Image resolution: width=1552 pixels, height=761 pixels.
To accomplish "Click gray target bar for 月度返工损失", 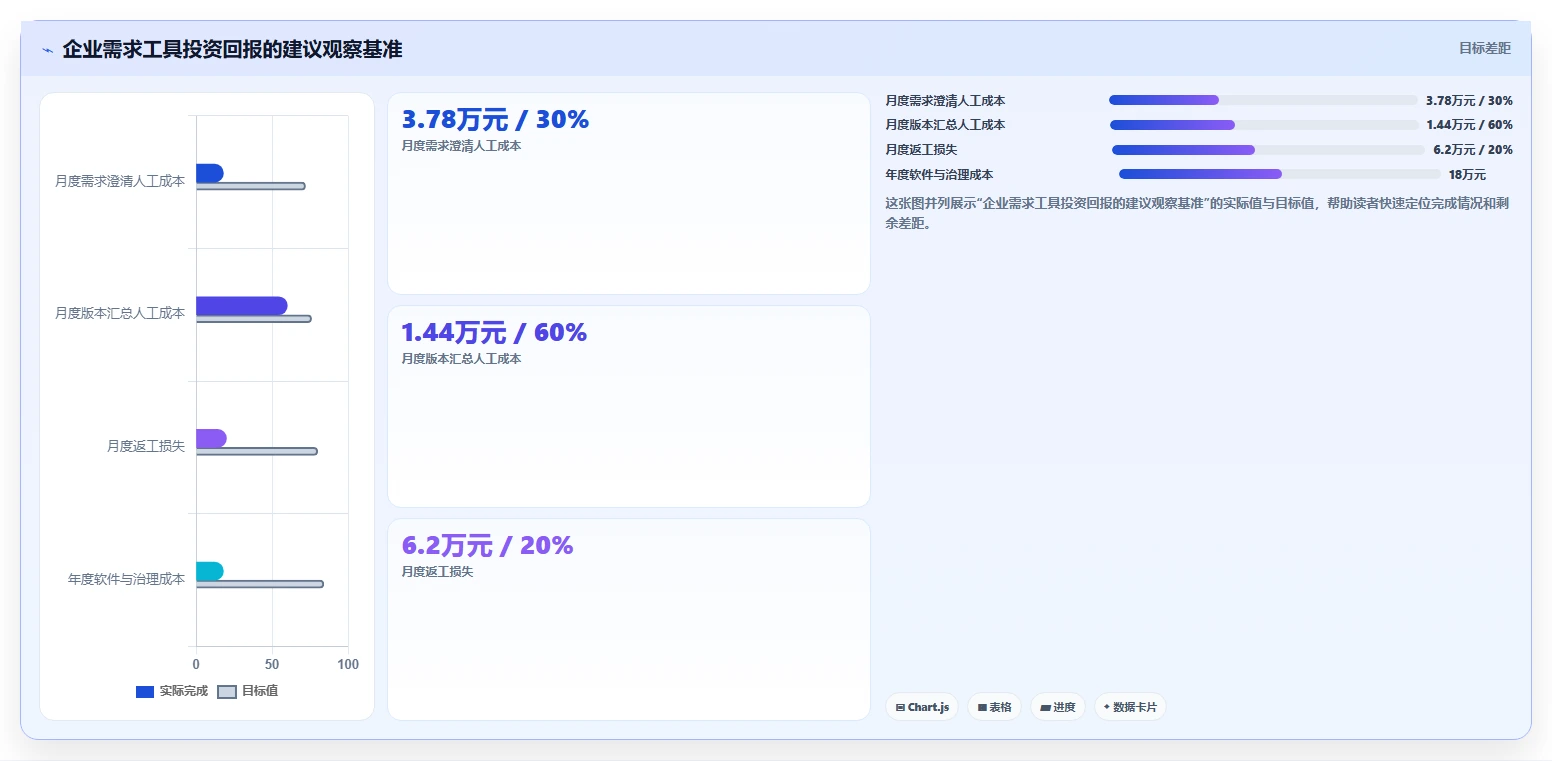I will (256, 452).
